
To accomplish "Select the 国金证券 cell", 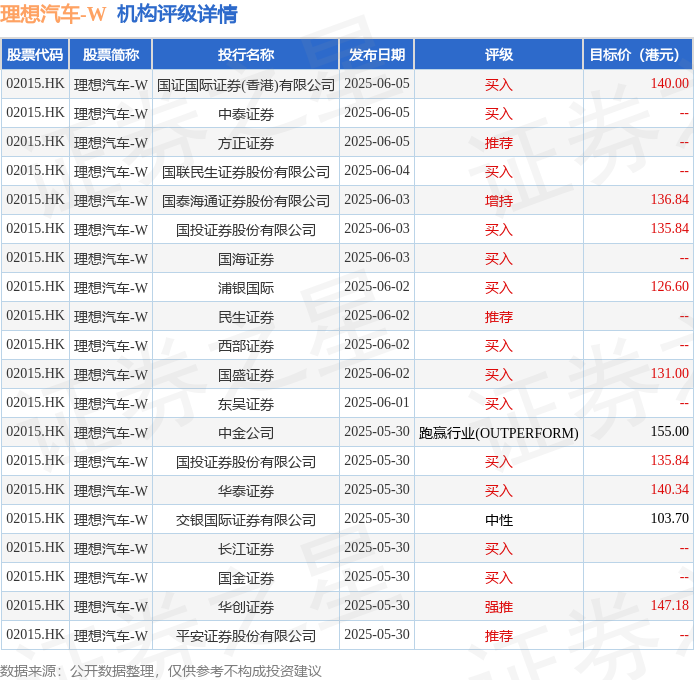I will coord(246,578).
